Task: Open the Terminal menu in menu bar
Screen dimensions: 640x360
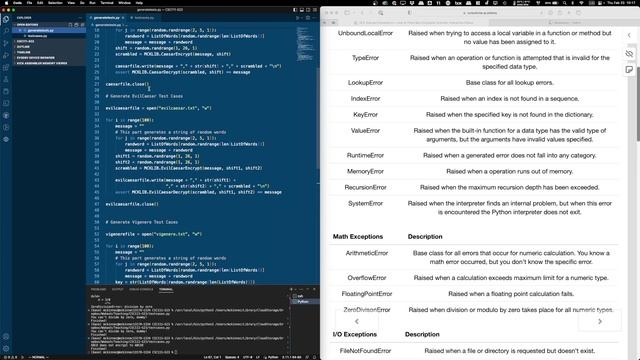Action: point(107,2)
